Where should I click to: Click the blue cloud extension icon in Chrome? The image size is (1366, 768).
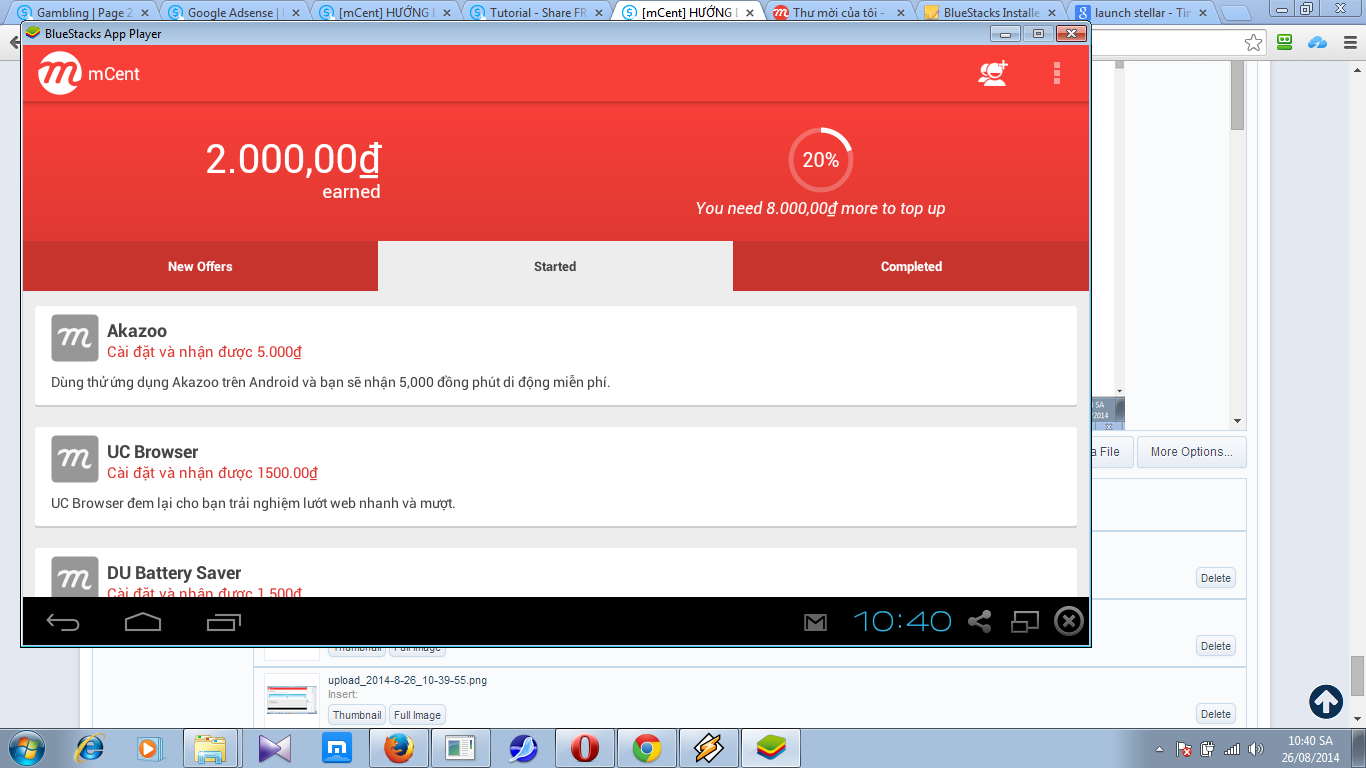[1317, 42]
